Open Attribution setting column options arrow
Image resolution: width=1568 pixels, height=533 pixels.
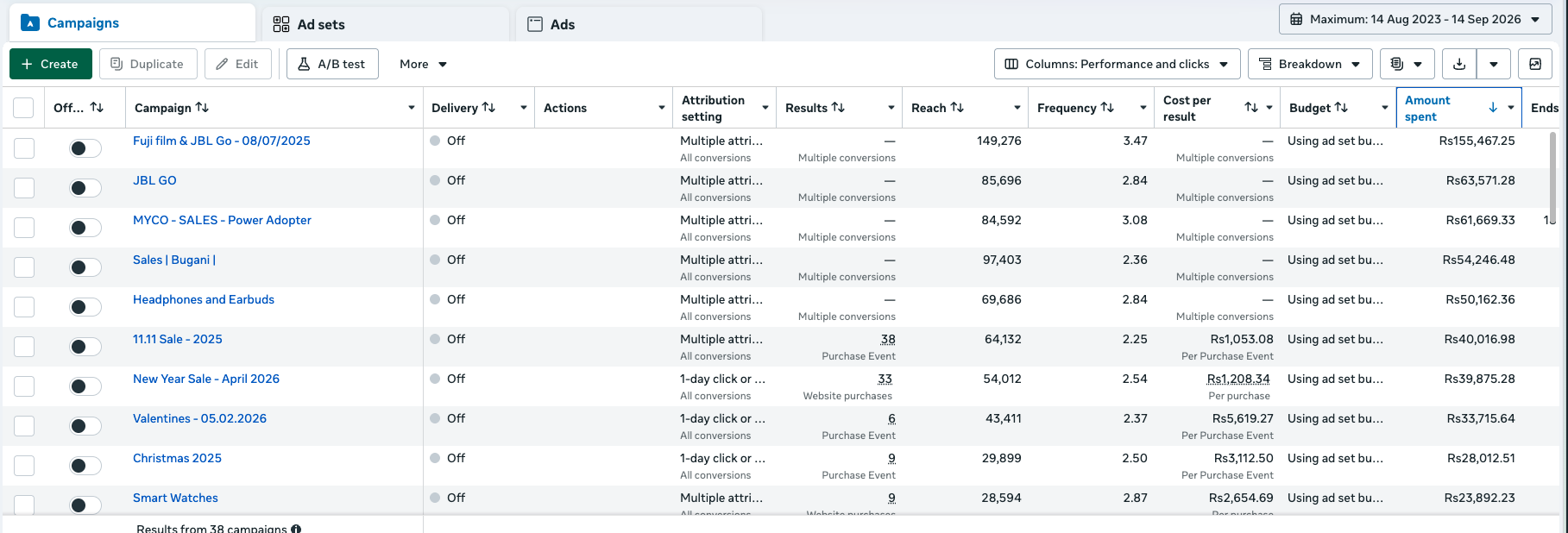(765, 108)
